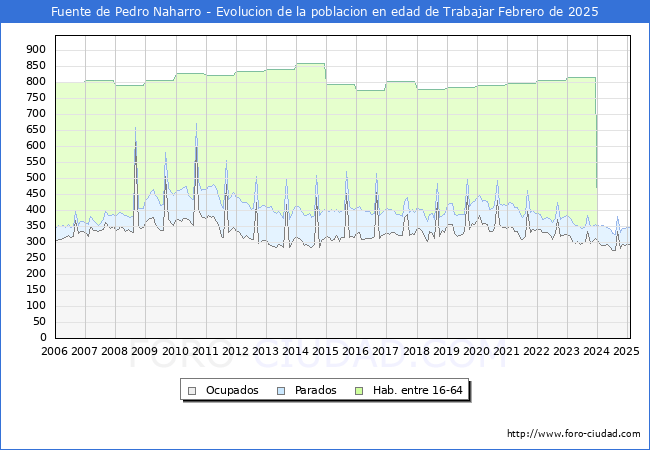Select the Hab. entre 16-64 legend label
650x450 pixels.
point(417,390)
